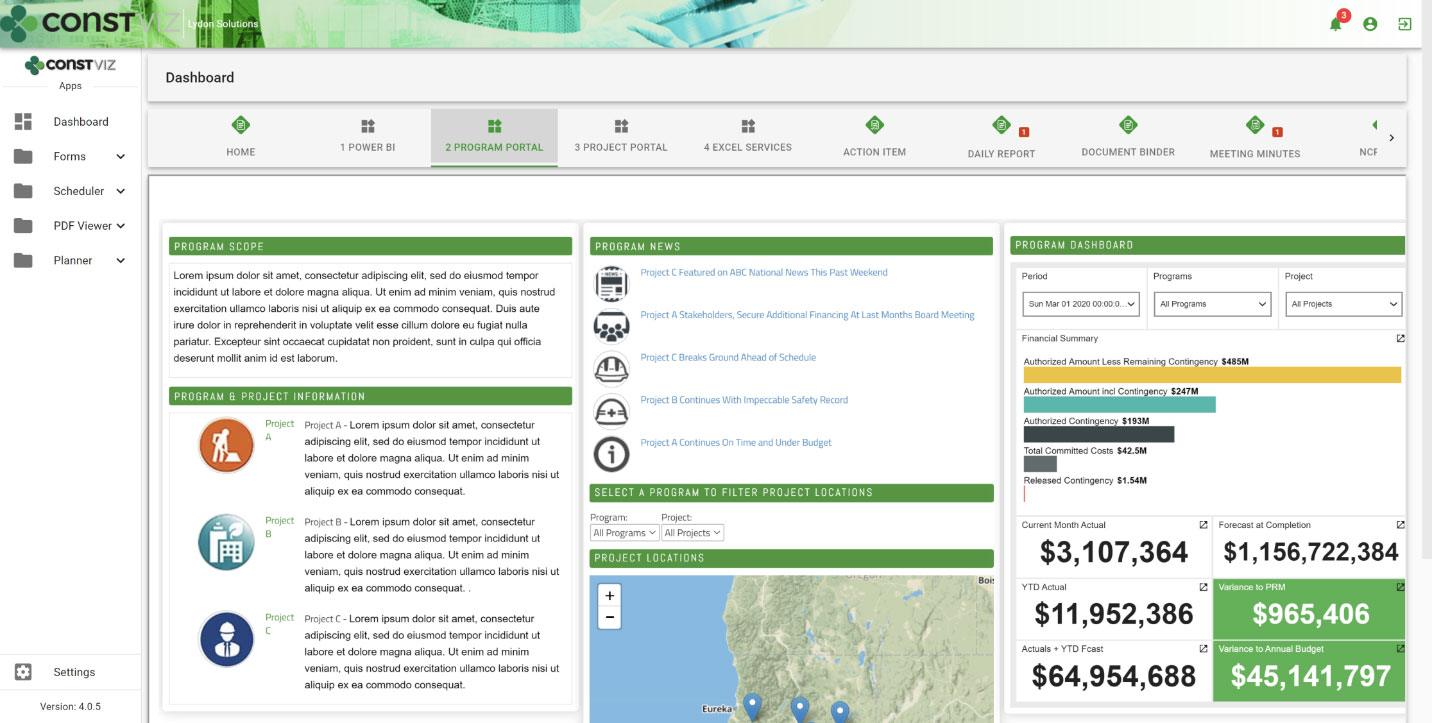Click the Settings gear icon in sidebar
1432x723 pixels.
[24, 672]
